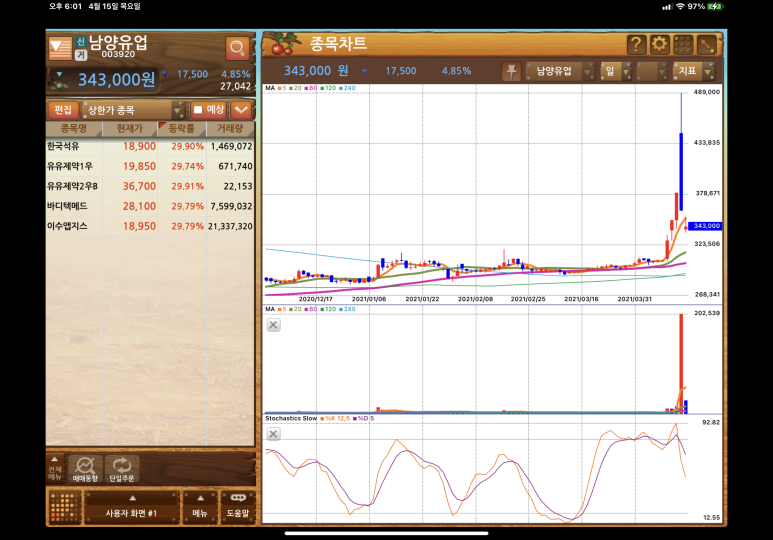Open the help question mark in 종목차트 header
Viewport: 773px width, 540px height.
(636, 44)
